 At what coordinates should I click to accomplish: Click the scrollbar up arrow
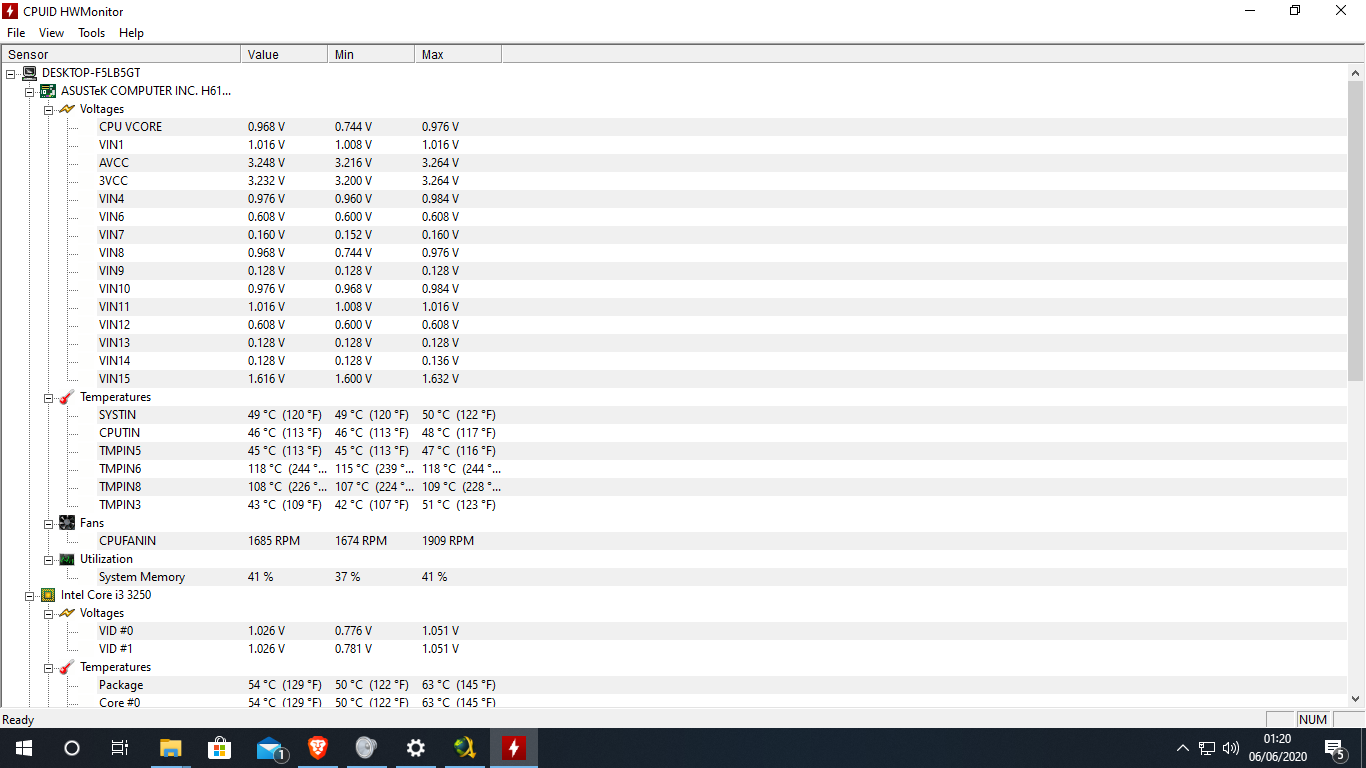pyautogui.click(x=1356, y=73)
